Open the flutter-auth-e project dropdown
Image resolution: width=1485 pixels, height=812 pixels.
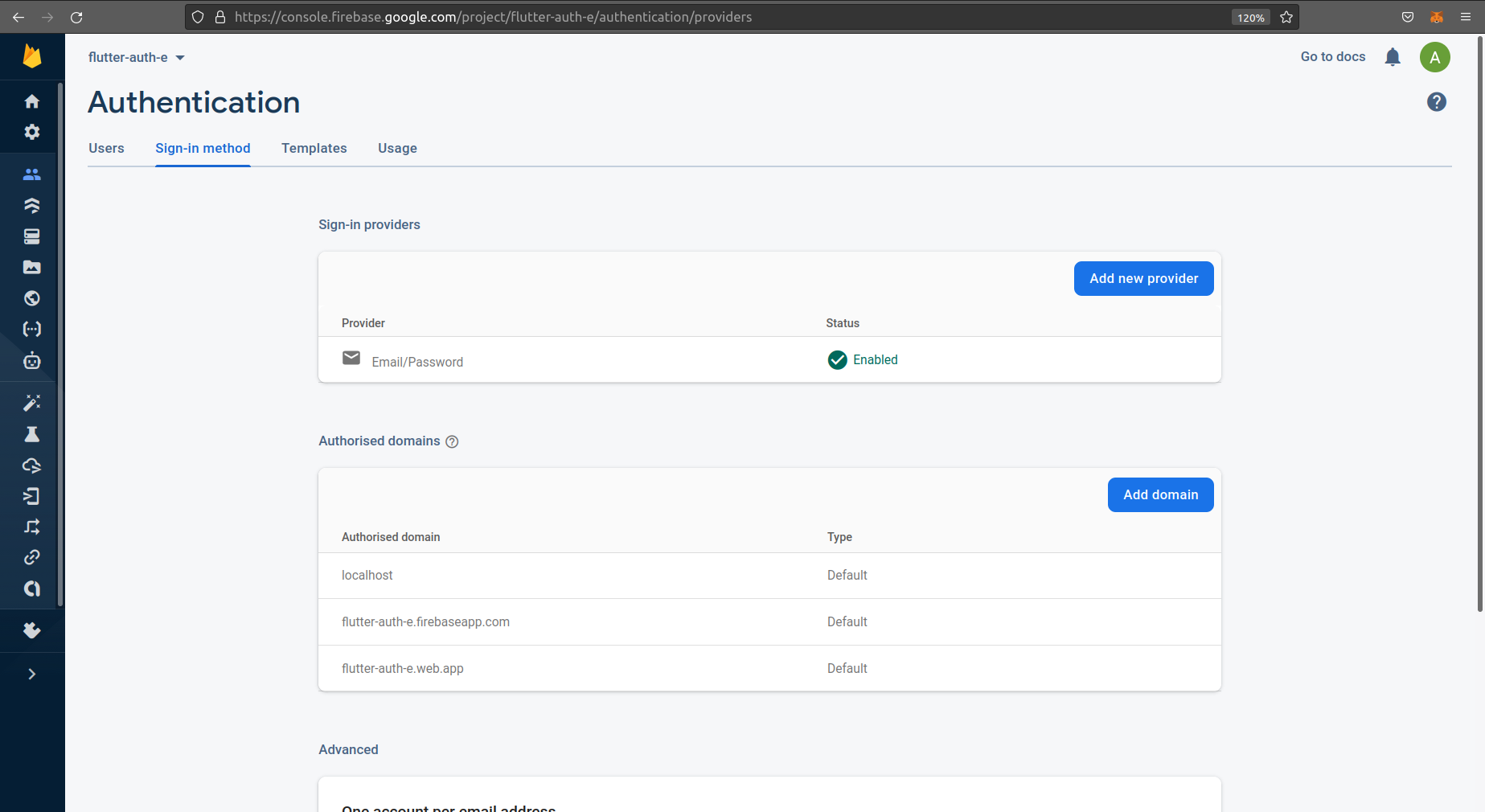tap(137, 57)
